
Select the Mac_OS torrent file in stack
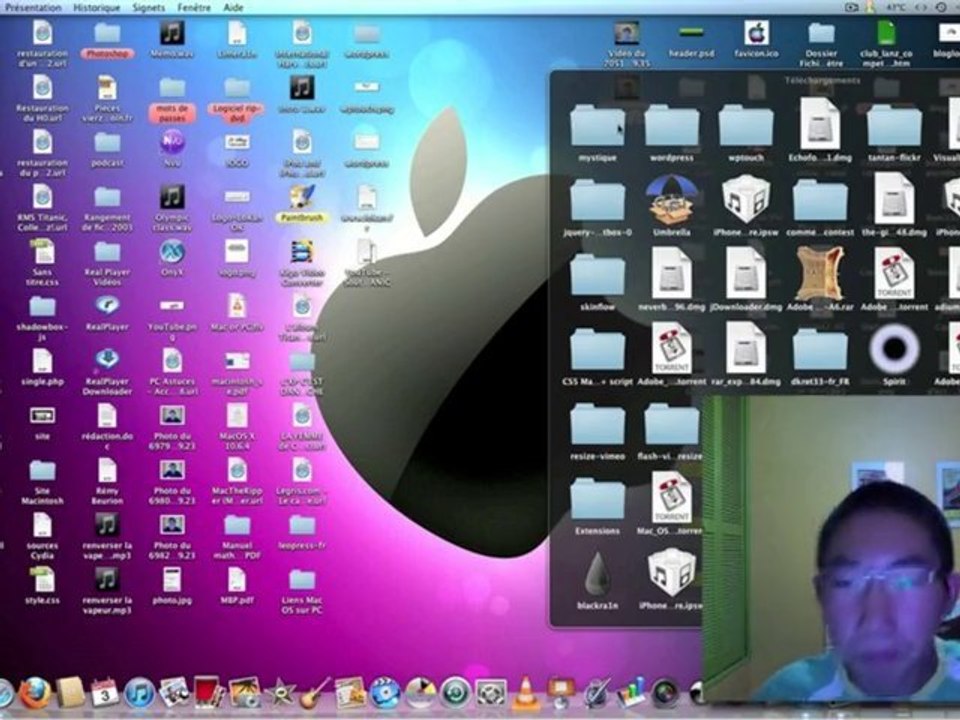[x=672, y=497]
